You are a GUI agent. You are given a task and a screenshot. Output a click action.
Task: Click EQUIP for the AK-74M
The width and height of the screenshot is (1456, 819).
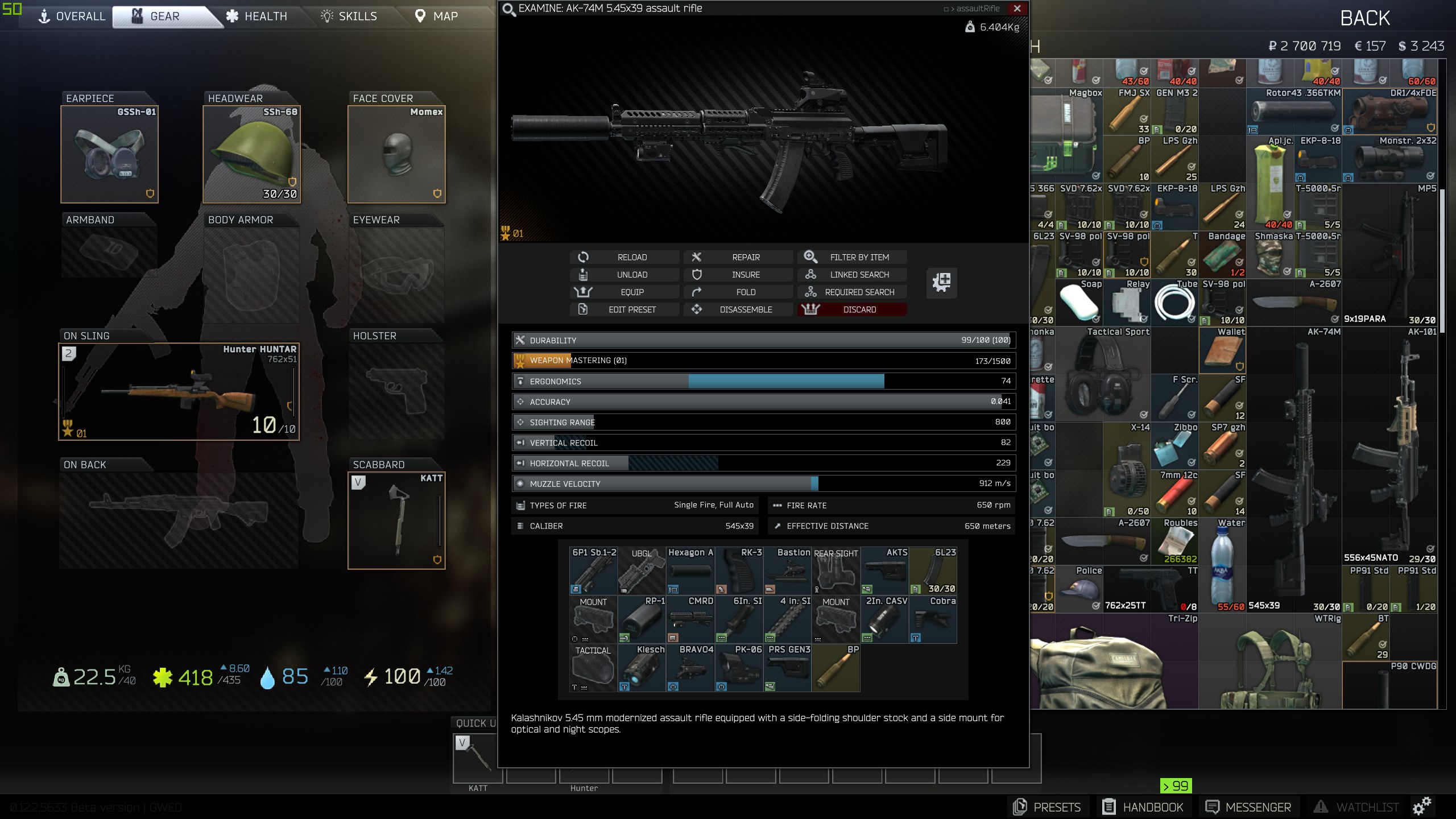tap(624, 292)
